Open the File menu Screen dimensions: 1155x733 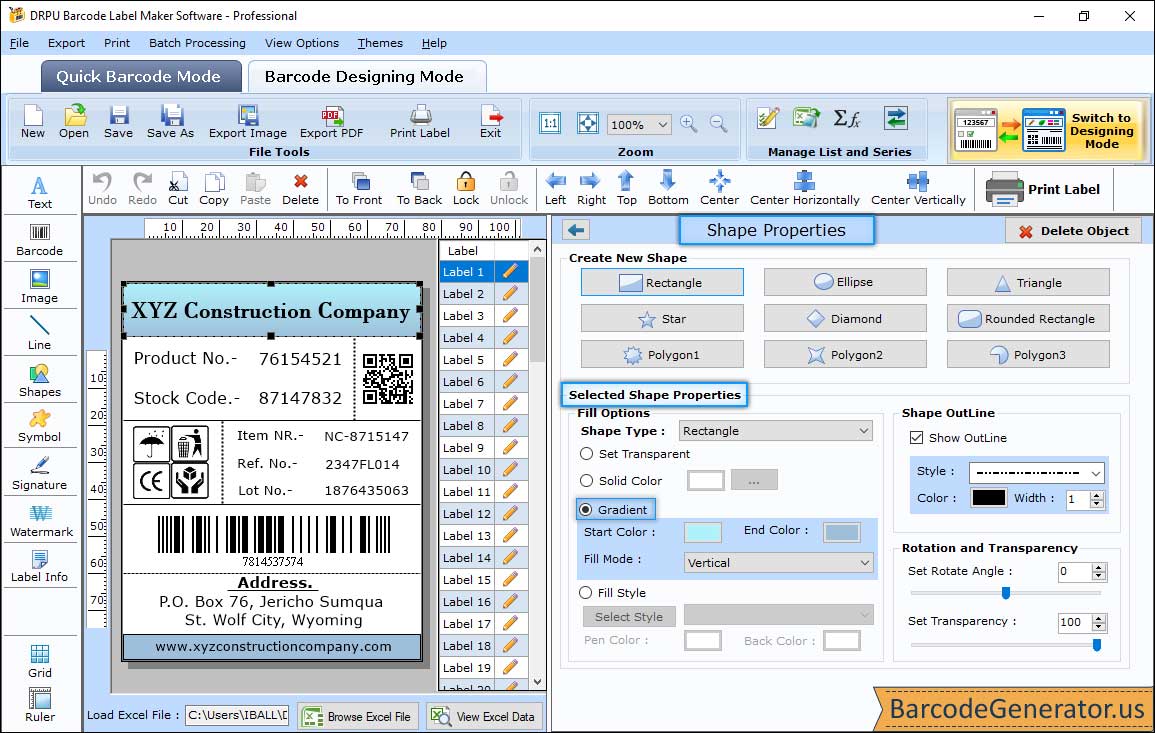[19, 43]
